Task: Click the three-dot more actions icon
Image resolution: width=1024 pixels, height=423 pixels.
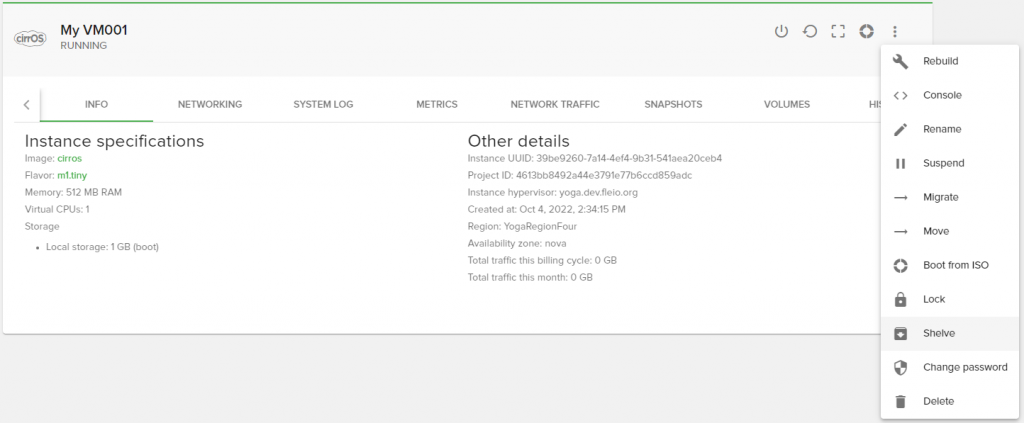Action: click(895, 31)
